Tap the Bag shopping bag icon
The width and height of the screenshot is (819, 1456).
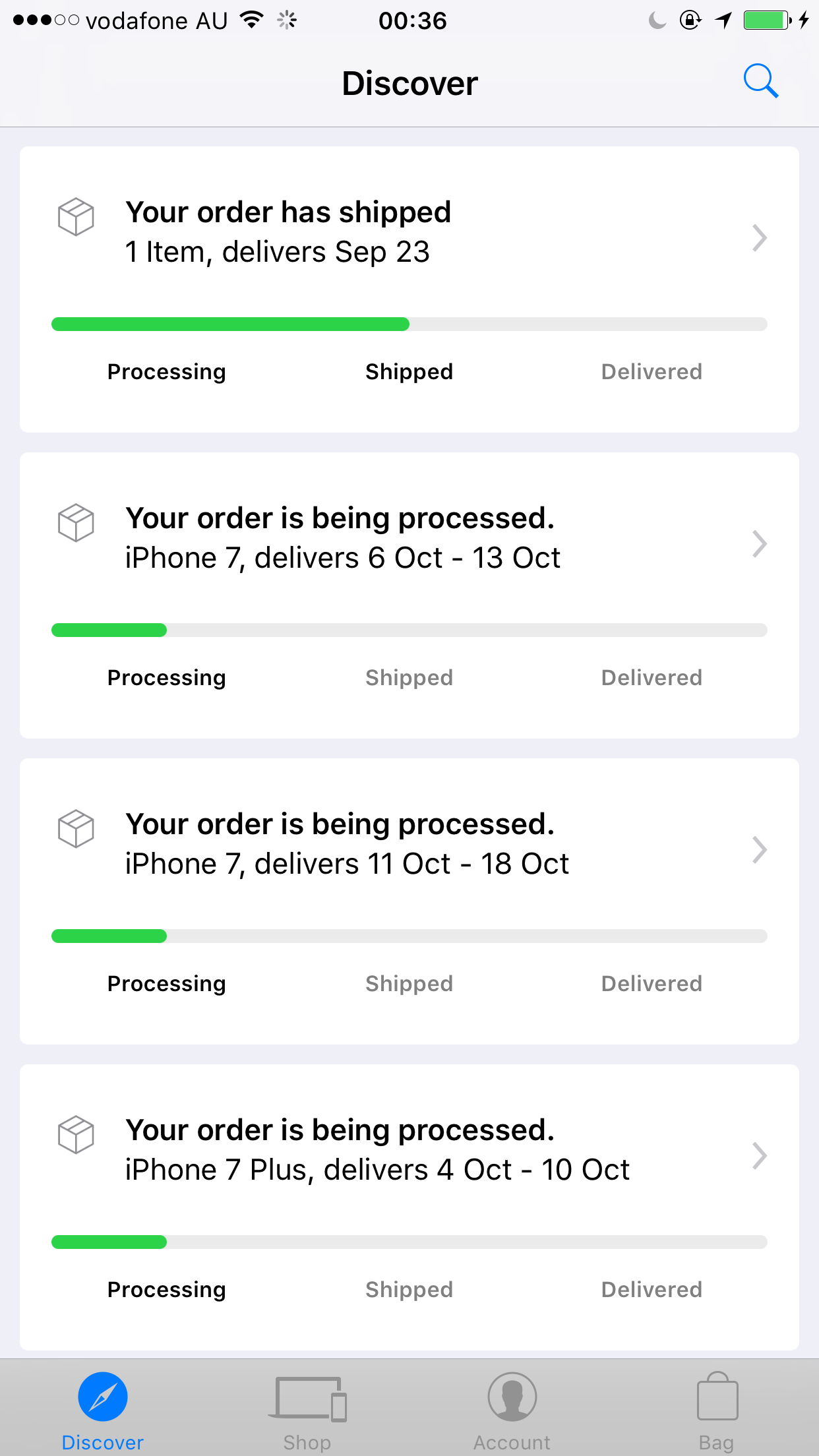(717, 1395)
